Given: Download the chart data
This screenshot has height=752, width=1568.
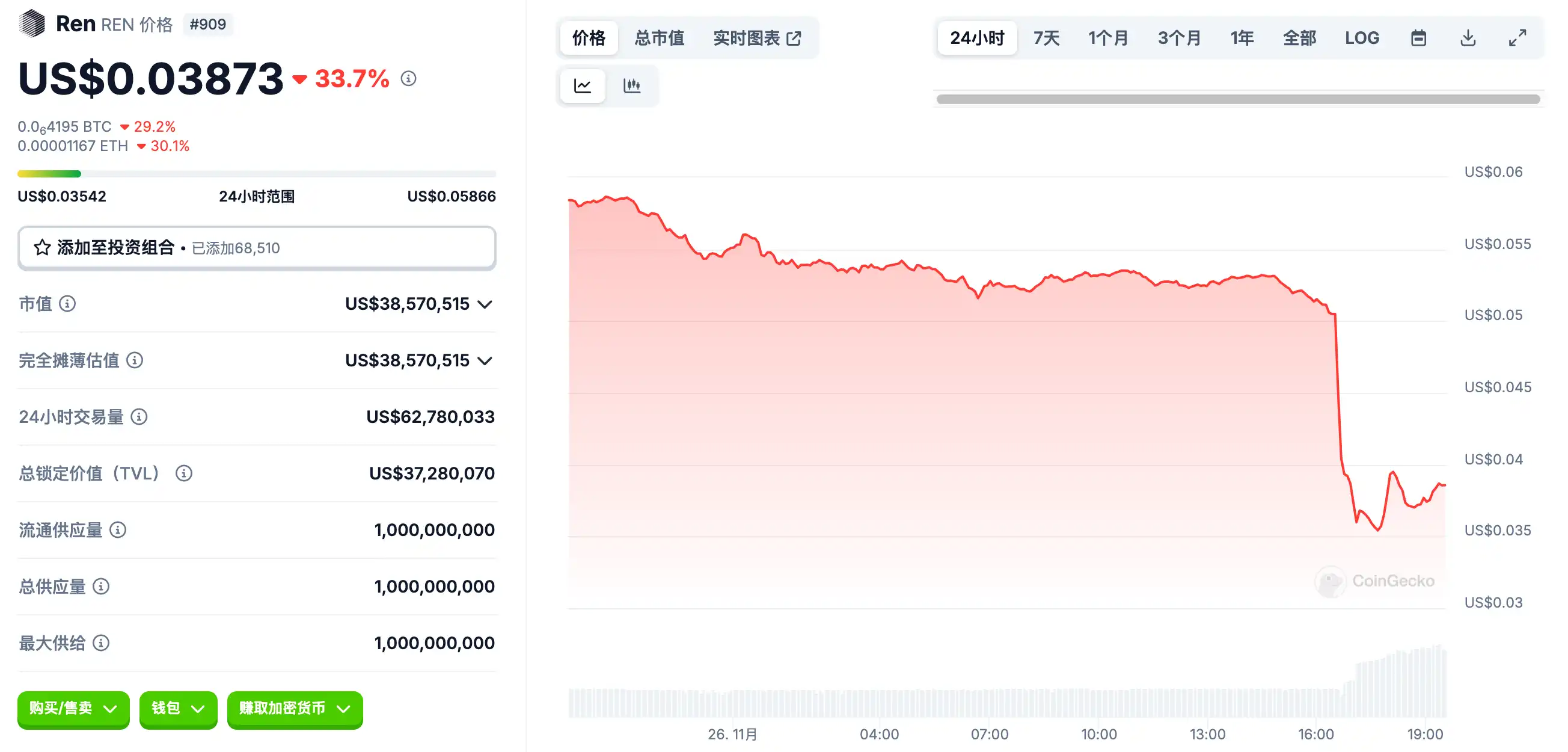Looking at the screenshot, I should pyautogui.click(x=1468, y=38).
